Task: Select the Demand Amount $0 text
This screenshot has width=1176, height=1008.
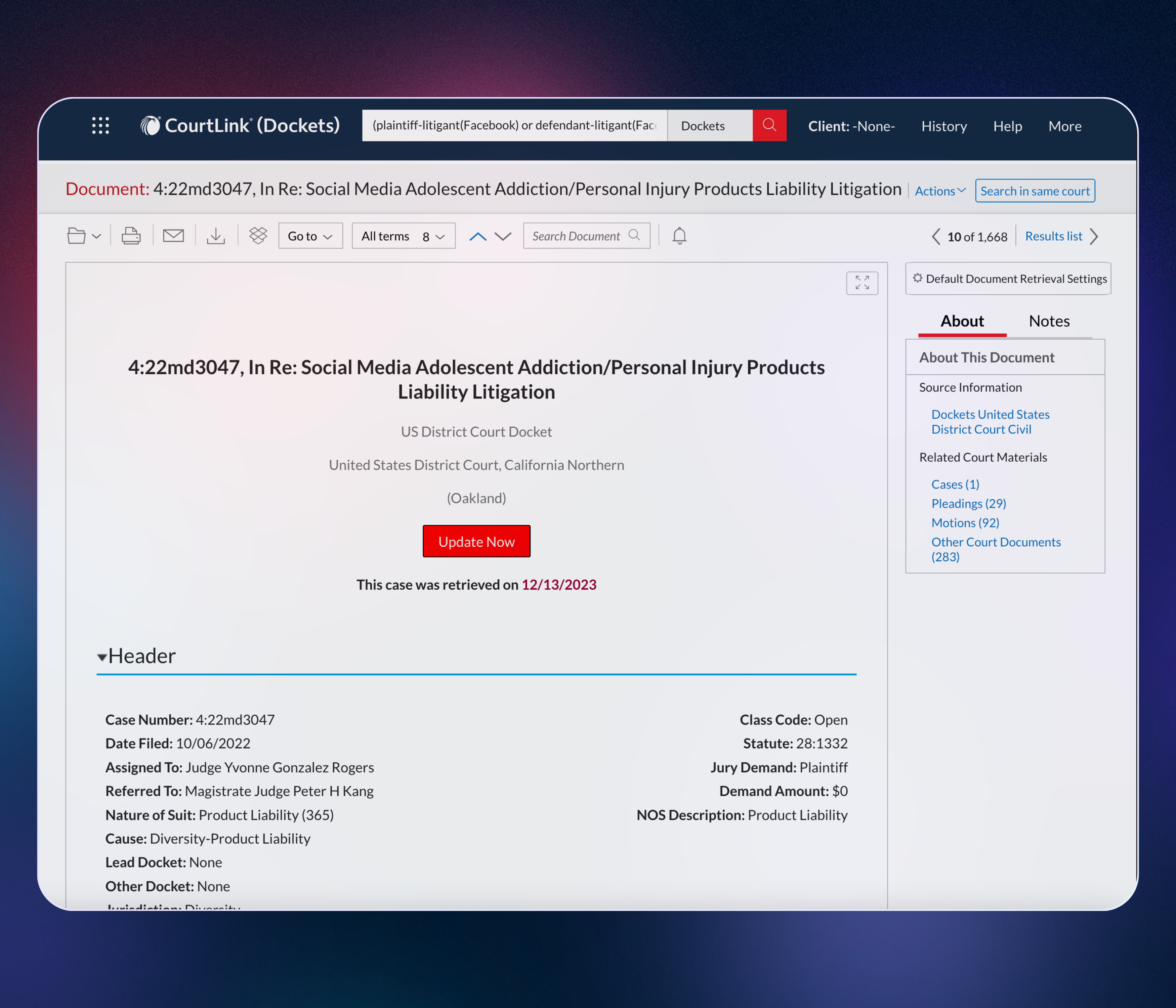Action: pyautogui.click(x=783, y=791)
